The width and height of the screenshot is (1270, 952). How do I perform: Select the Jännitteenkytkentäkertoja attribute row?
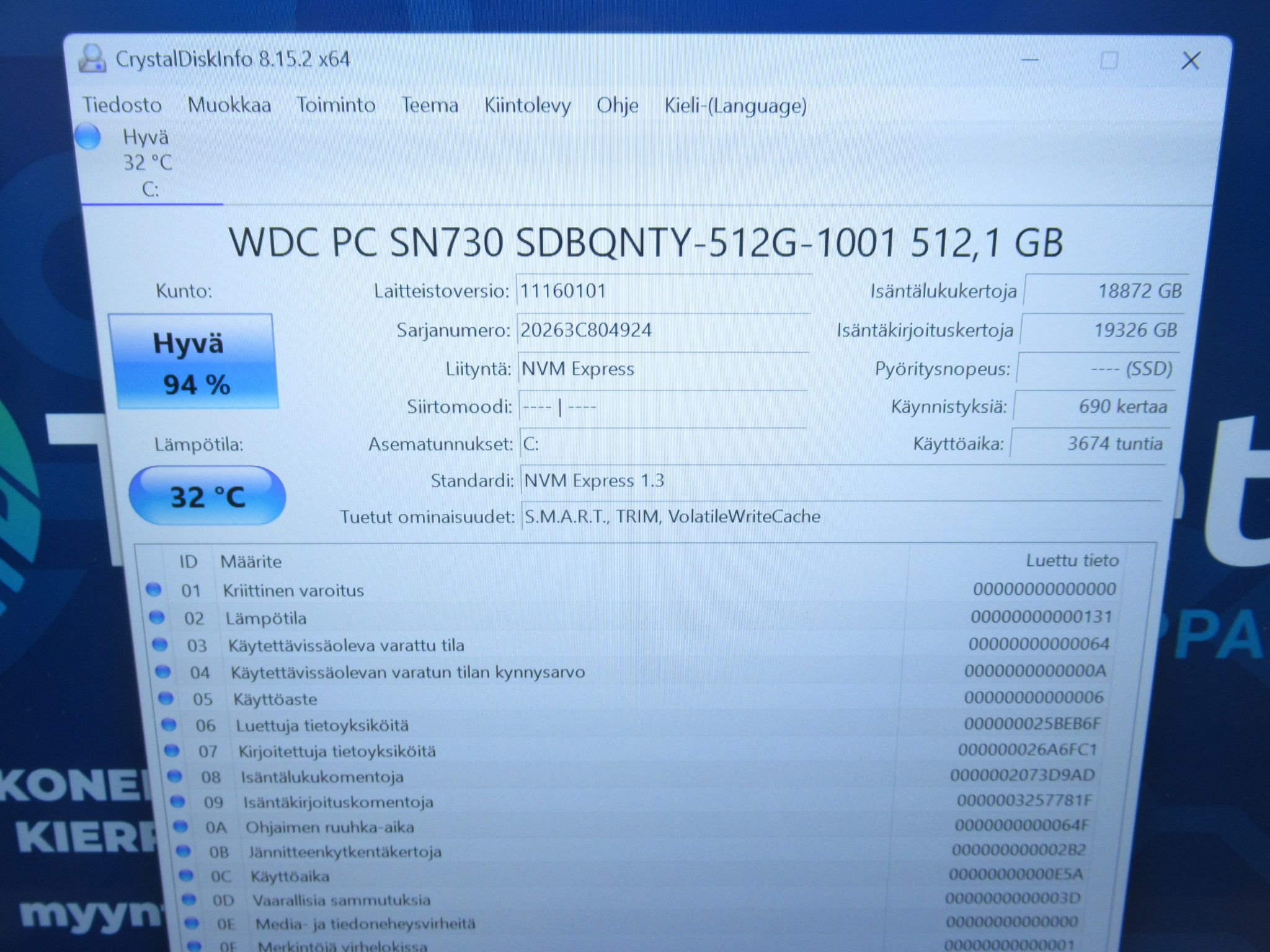tap(631, 851)
